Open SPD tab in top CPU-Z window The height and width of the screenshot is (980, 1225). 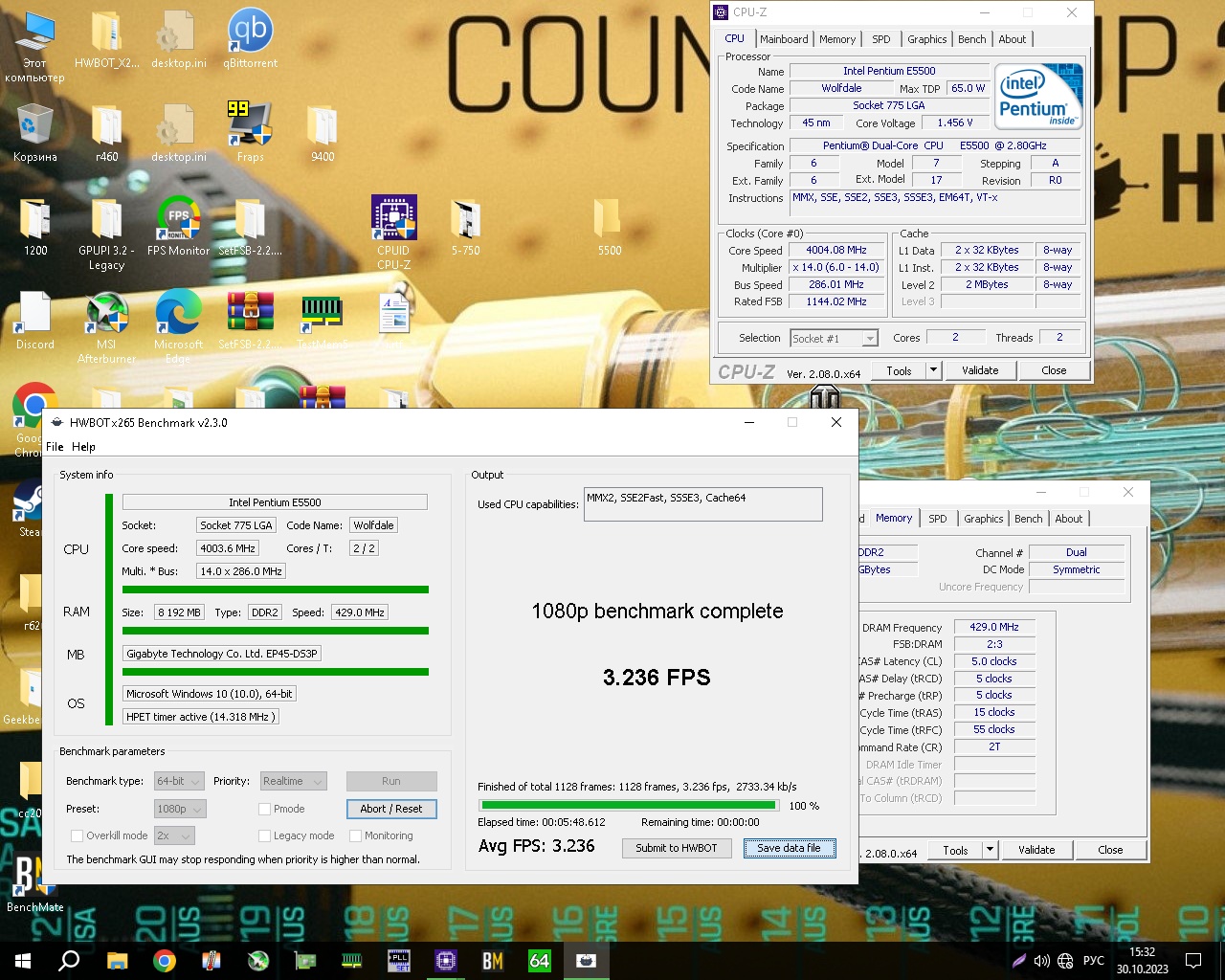coord(881,39)
